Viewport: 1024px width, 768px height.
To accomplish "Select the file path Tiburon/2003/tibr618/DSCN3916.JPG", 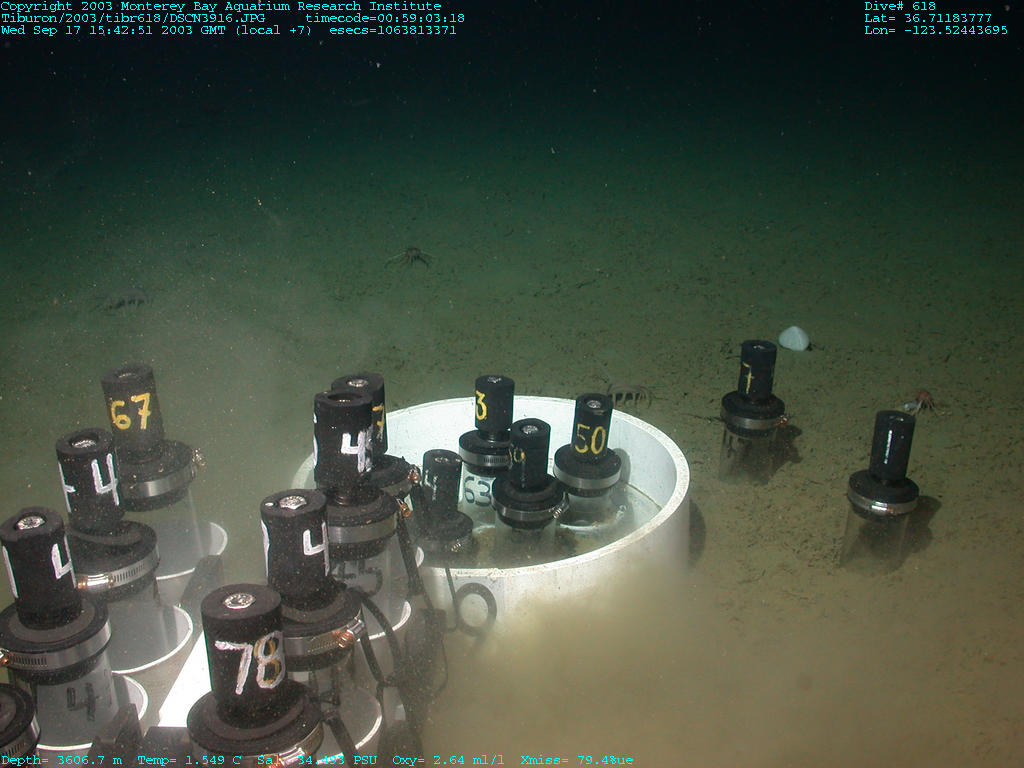I will [133, 18].
